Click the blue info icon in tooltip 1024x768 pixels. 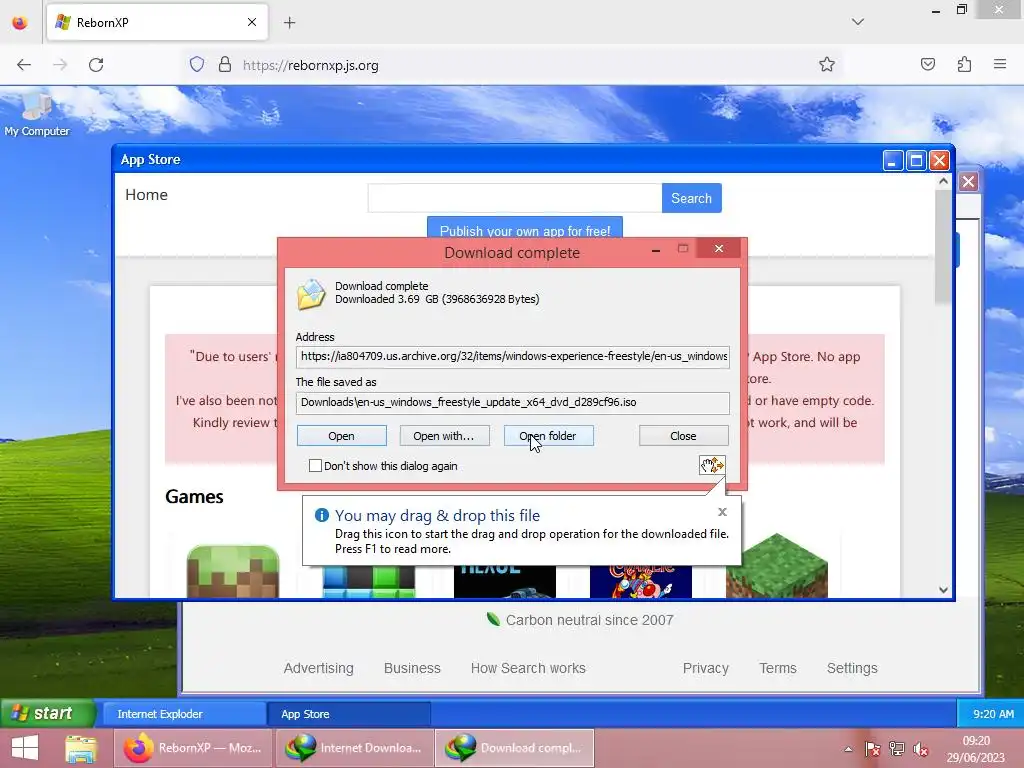[321, 515]
